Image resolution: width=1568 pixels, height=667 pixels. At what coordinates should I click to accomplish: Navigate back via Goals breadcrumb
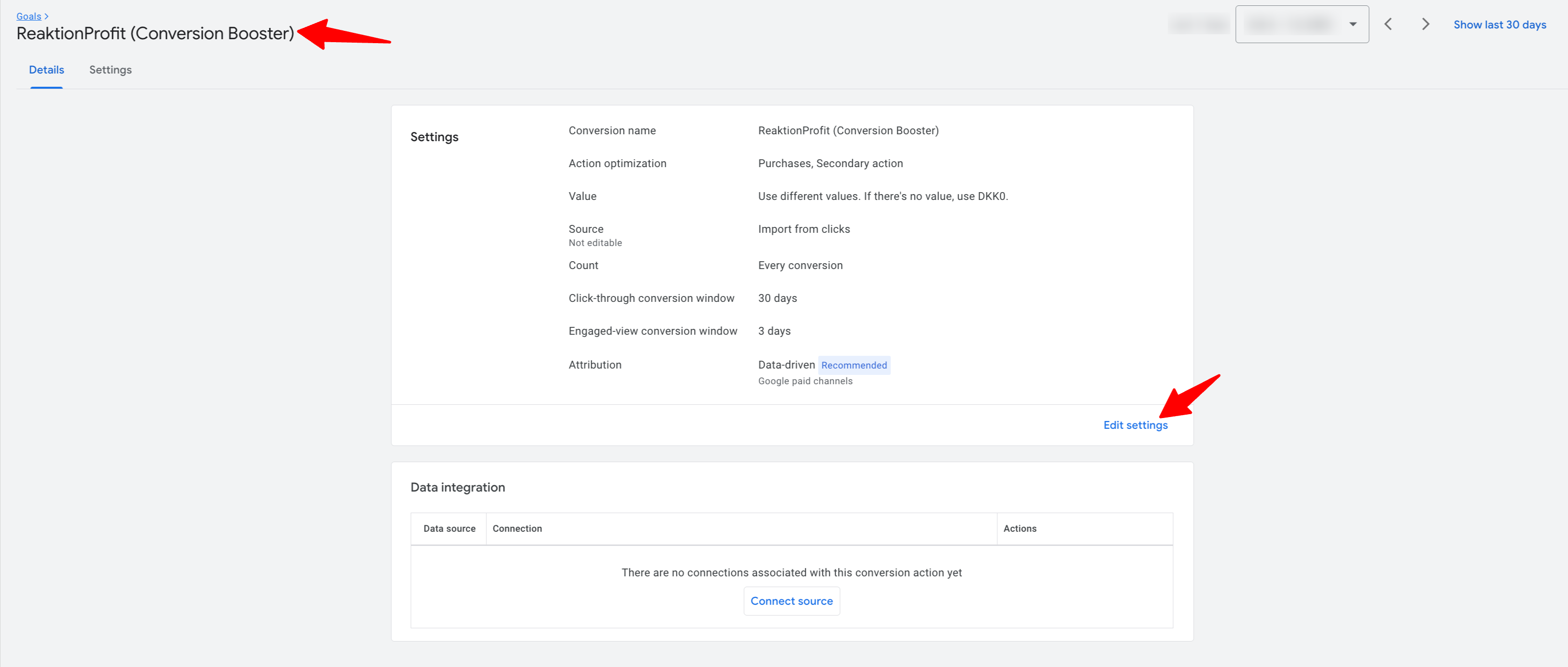coord(28,17)
